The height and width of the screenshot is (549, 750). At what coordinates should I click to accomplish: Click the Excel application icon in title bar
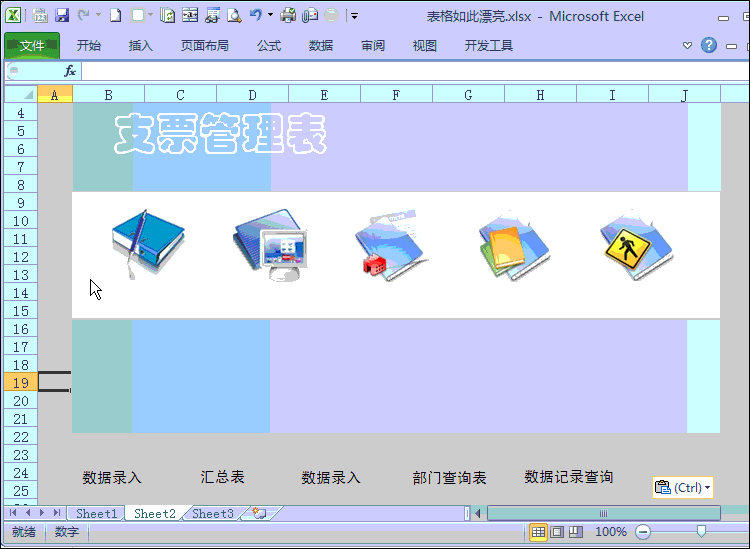point(13,15)
